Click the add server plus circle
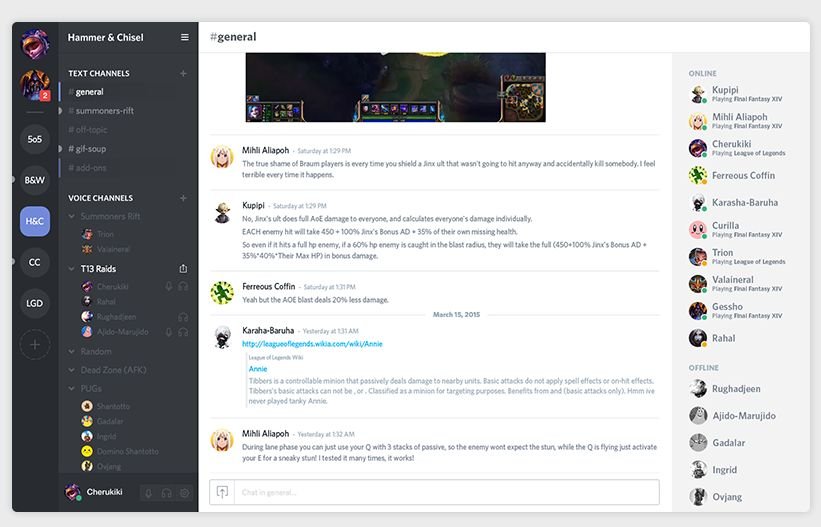The width and height of the screenshot is (821, 527). (x=35, y=345)
